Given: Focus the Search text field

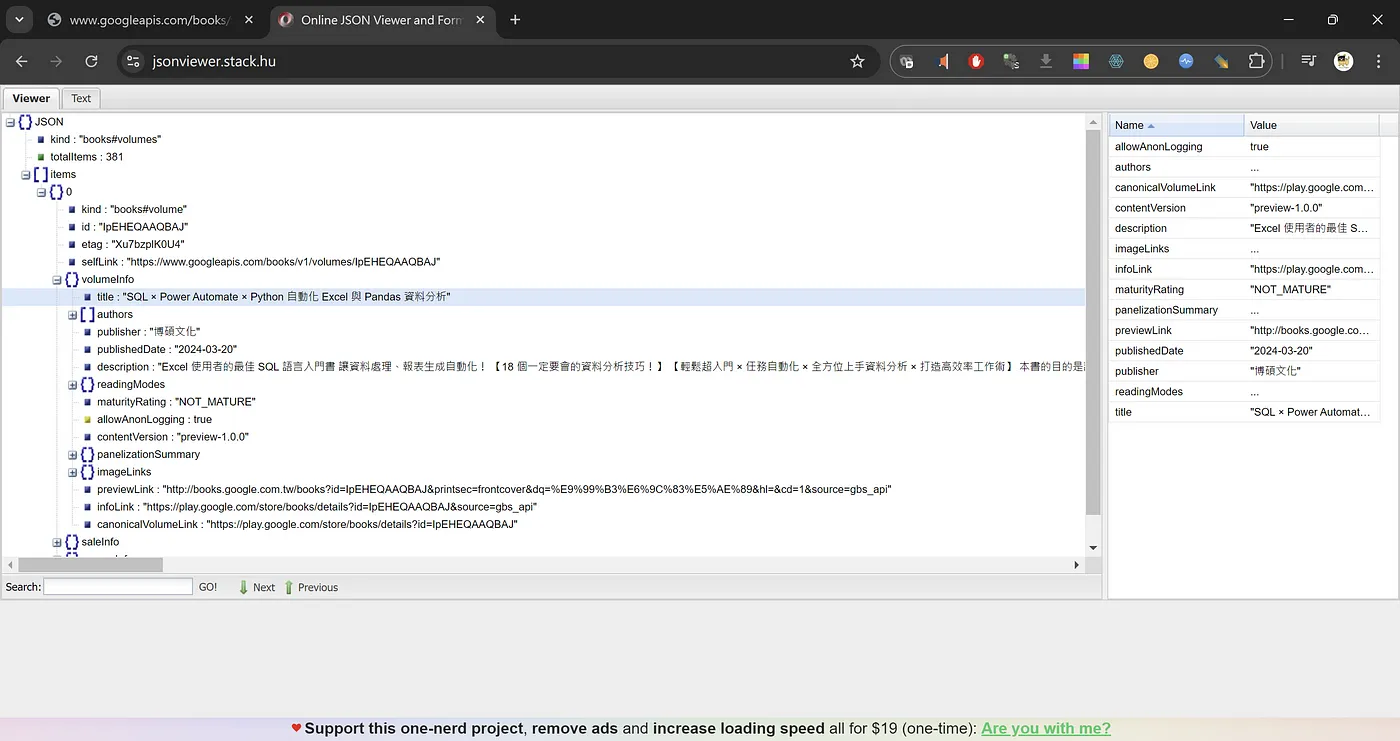Looking at the screenshot, I should pos(118,587).
